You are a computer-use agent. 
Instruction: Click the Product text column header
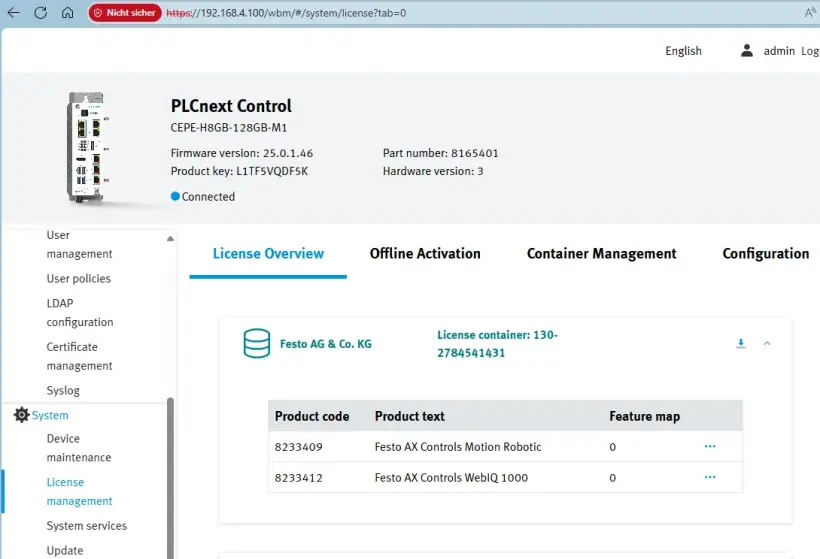(x=409, y=416)
